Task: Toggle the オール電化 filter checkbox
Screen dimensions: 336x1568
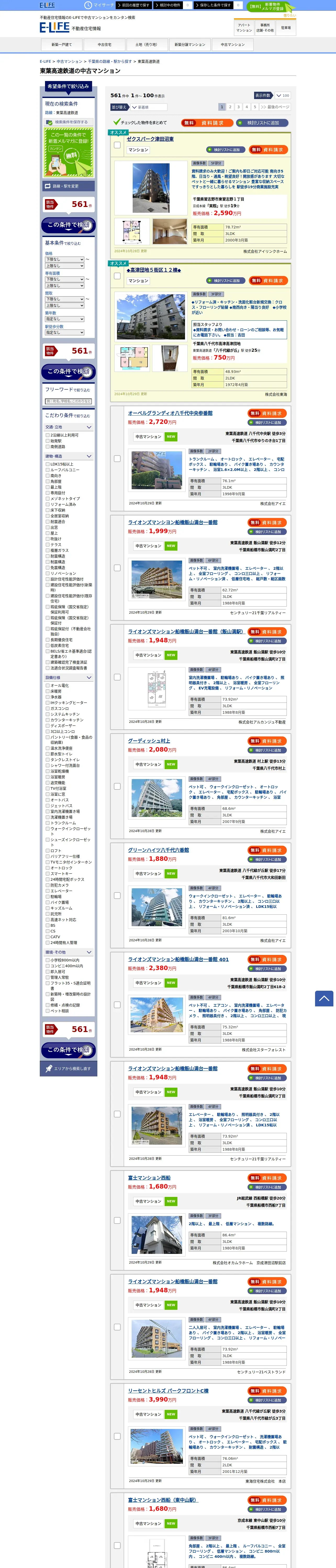Action: coord(48,685)
